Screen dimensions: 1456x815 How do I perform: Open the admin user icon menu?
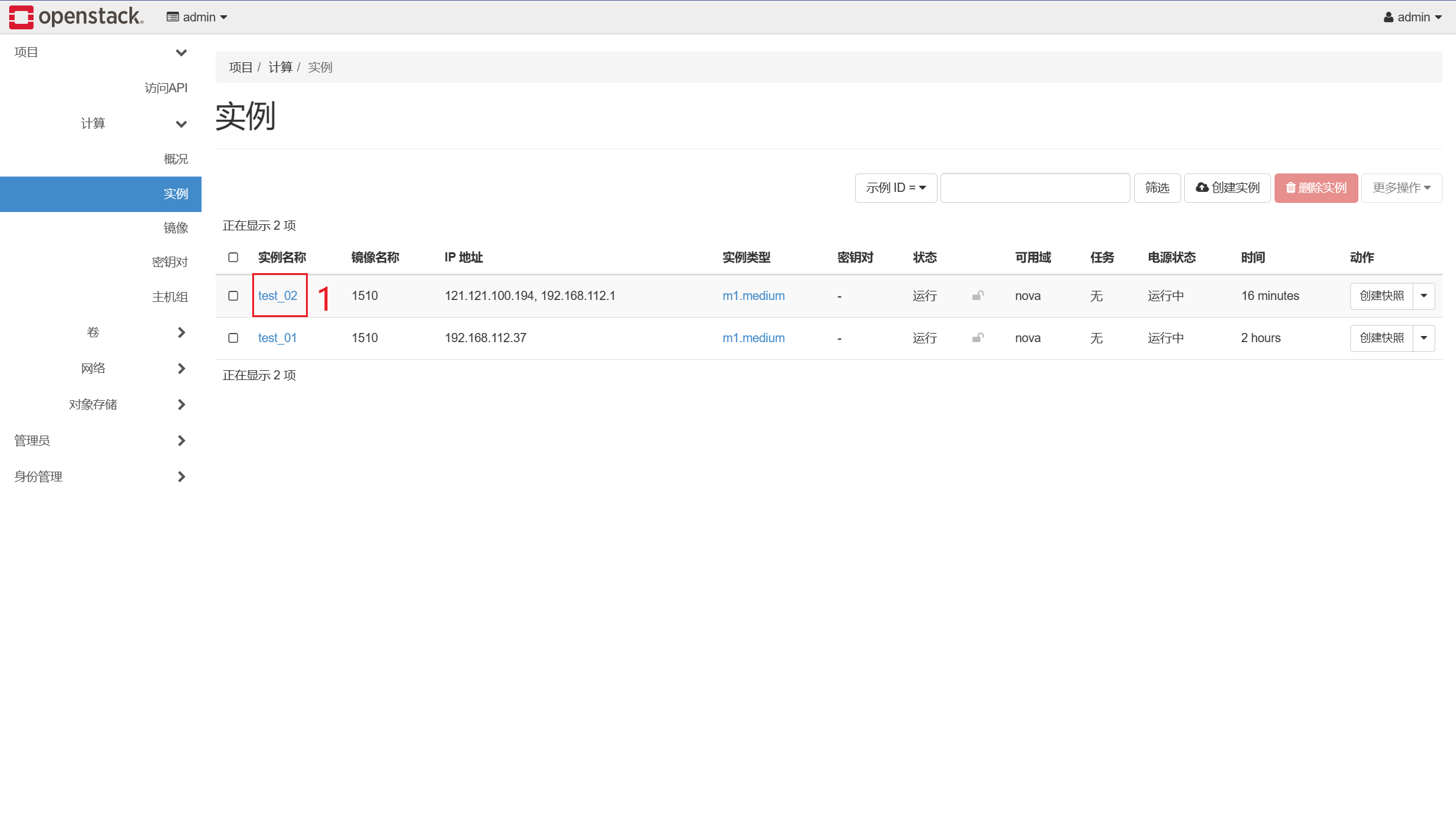pyautogui.click(x=1388, y=17)
